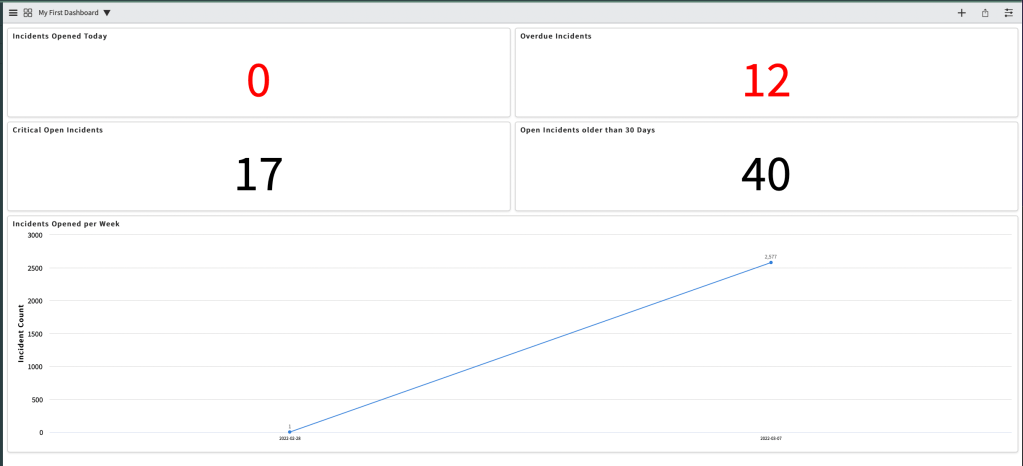Open the 40 incidents older than 30 days
This screenshot has width=1023, height=466.
[x=766, y=174]
